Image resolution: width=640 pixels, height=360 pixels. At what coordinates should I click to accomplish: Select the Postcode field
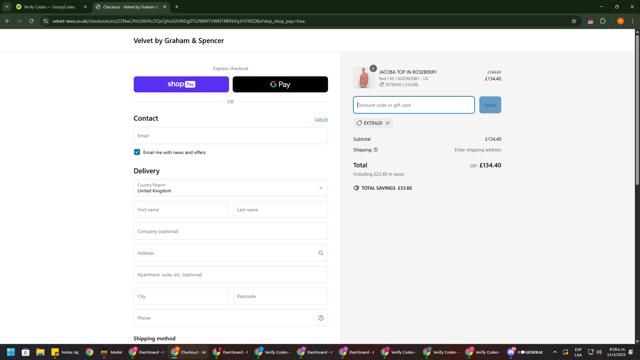click(x=280, y=296)
